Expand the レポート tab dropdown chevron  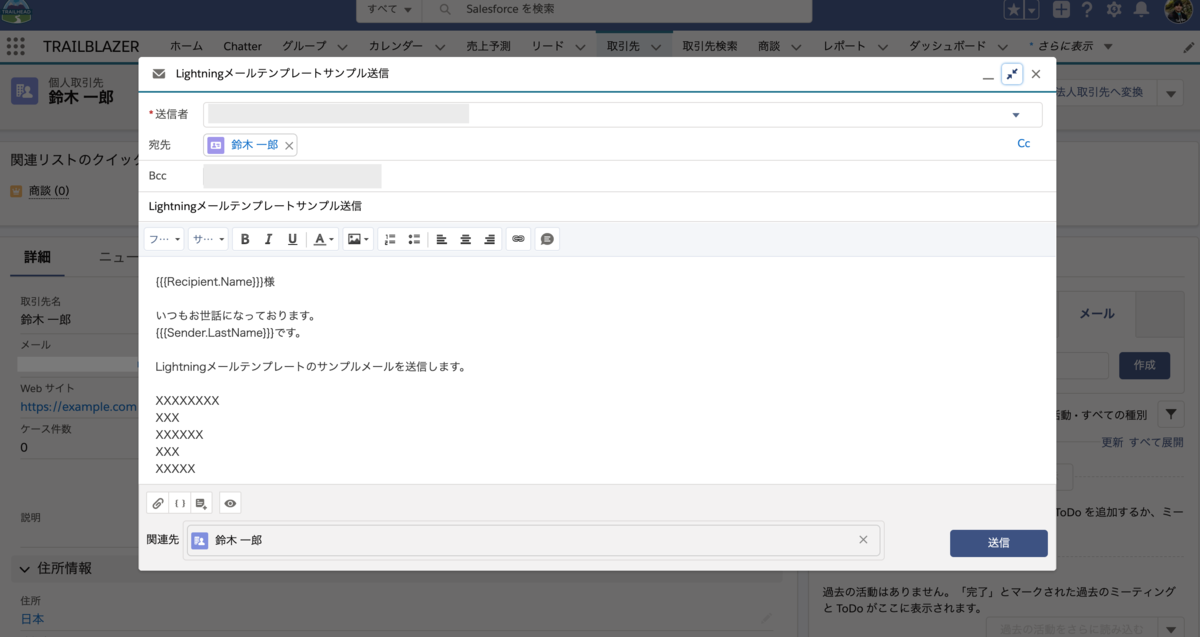tap(884, 47)
